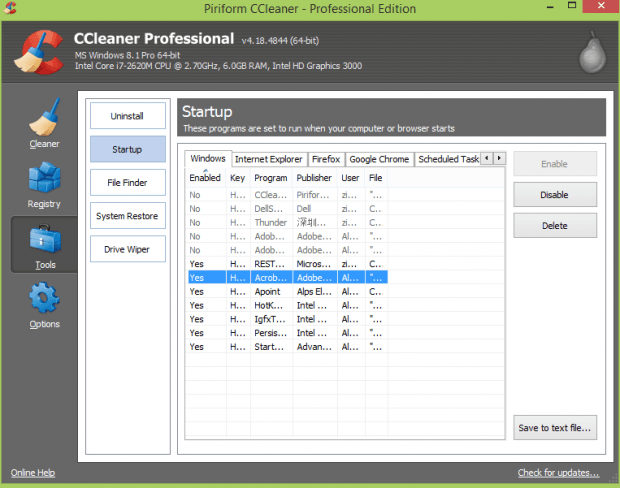Open the Drive Wiper tool
The height and width of the screenshot is (488, 620).
pyautogui.click(x=128, y=249)
